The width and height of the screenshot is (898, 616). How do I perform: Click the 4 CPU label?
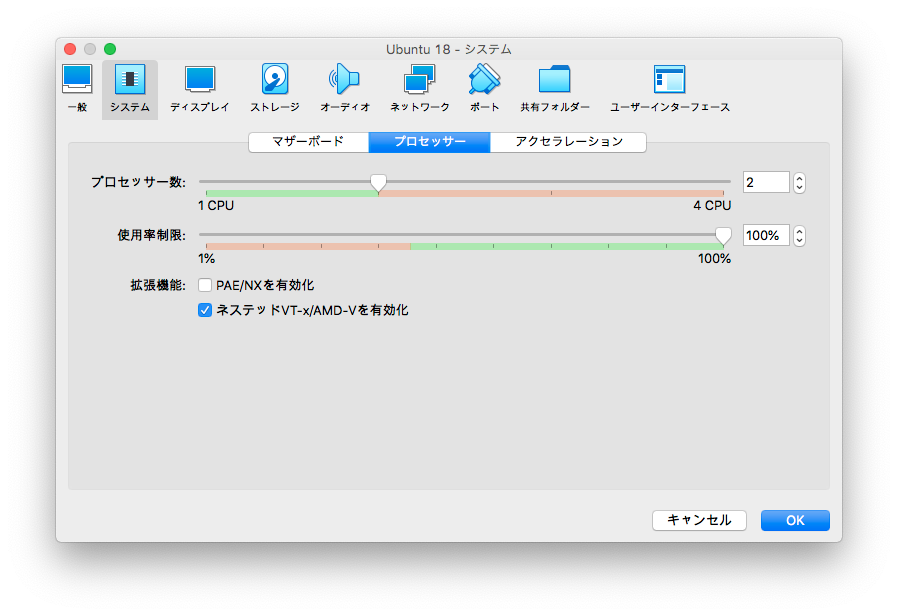712,206
